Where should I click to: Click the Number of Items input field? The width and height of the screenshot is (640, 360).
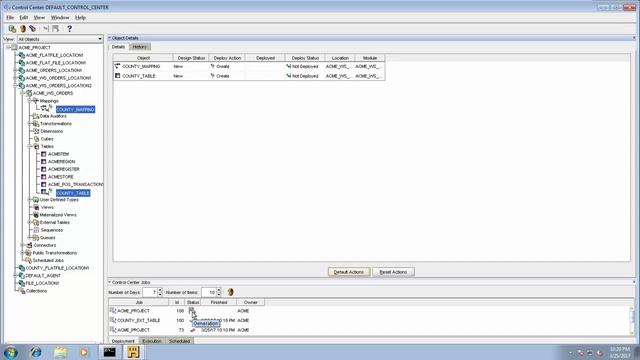point(208,292)
